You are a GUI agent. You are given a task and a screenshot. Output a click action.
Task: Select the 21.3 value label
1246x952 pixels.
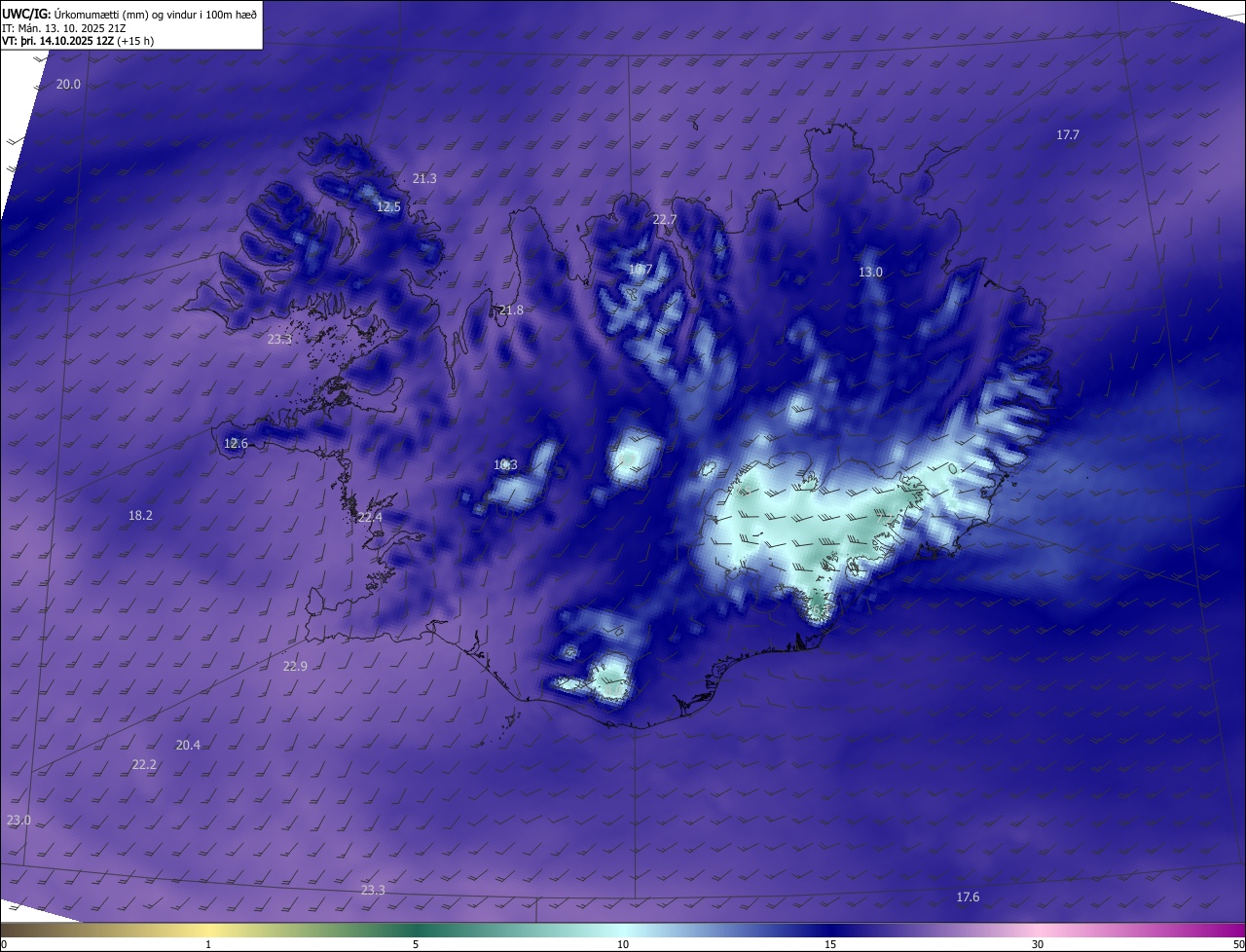[x=424, y=179]
